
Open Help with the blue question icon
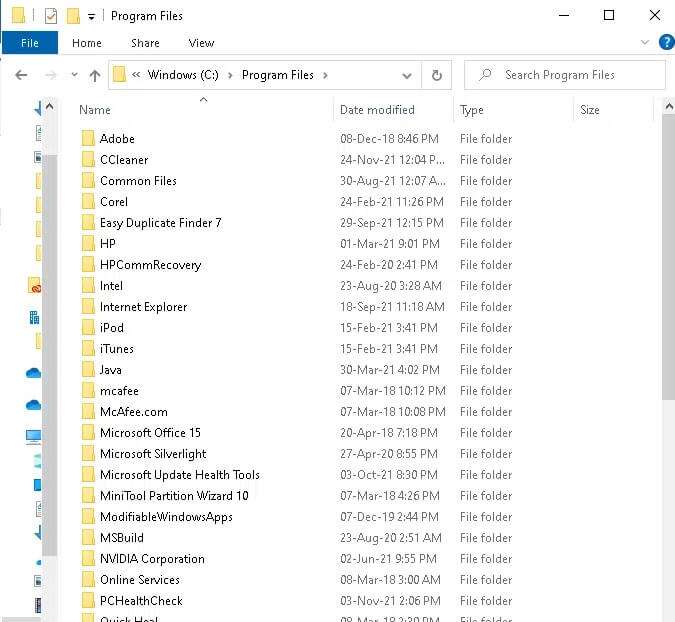[x=667, y=42]
